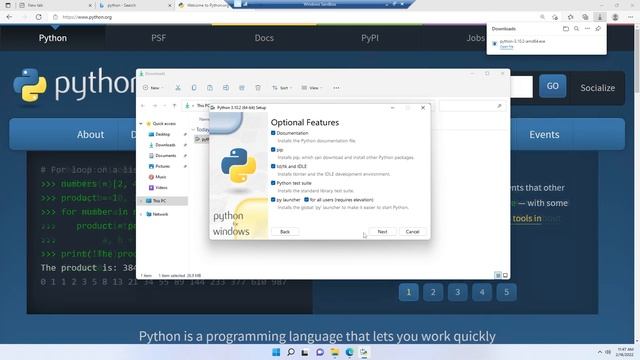This screenshot has height=360, width=640.
Task: Click the Back button in Python Setup
Action: point(285,232)
